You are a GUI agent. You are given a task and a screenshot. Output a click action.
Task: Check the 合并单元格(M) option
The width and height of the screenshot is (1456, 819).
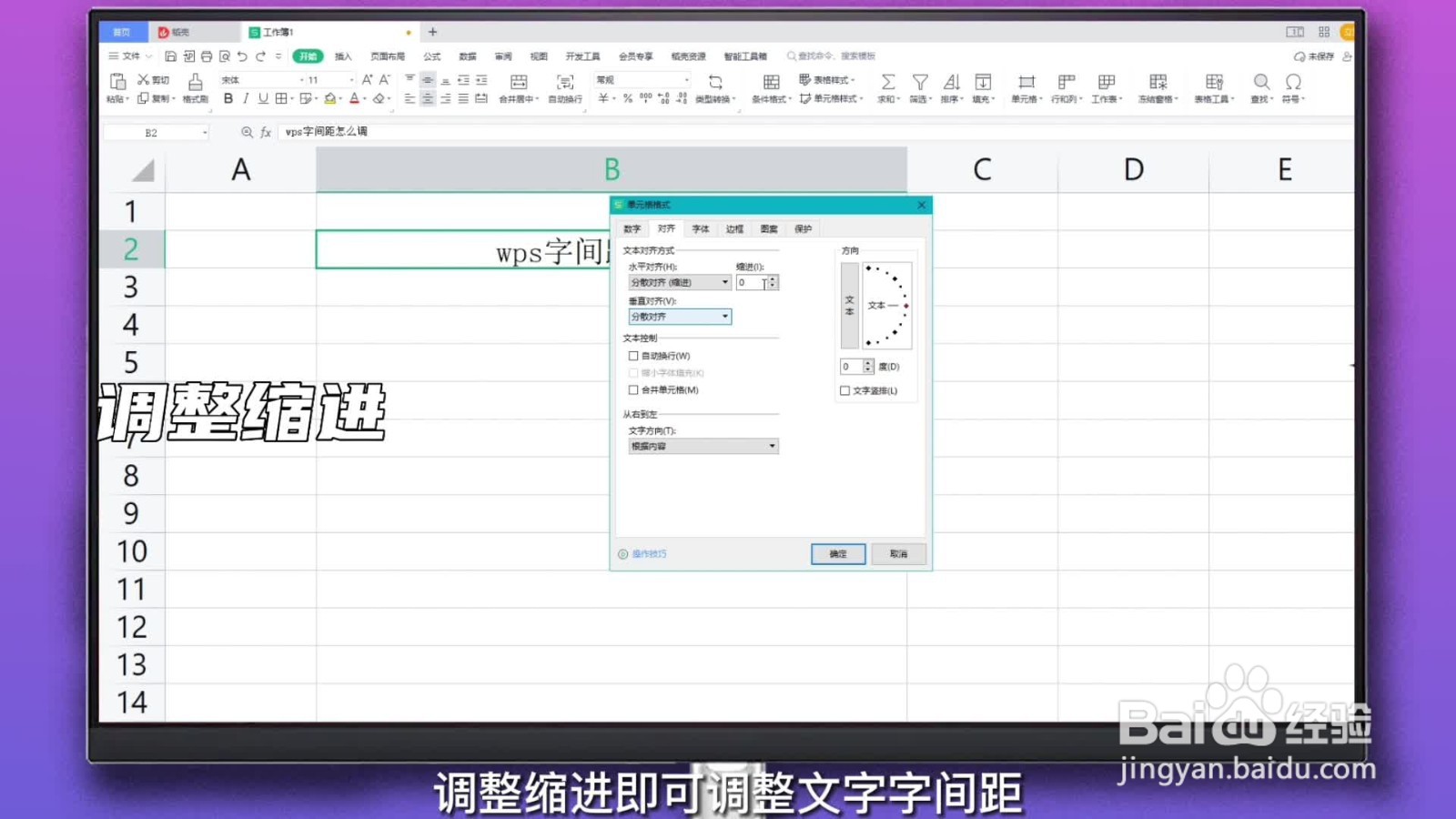tap(634, 389)
